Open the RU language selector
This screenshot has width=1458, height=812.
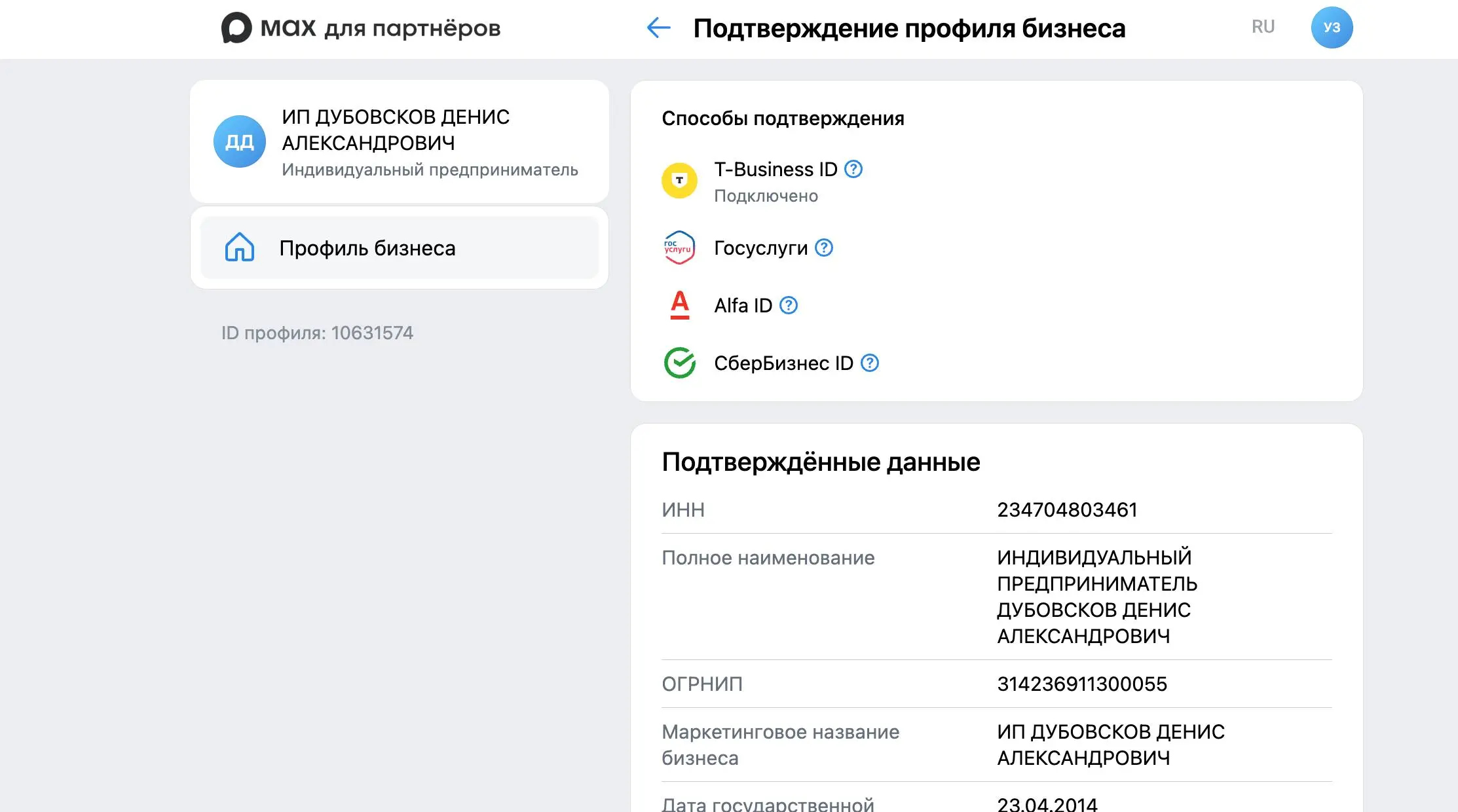pyautogui.click(x=1263, y=27)
